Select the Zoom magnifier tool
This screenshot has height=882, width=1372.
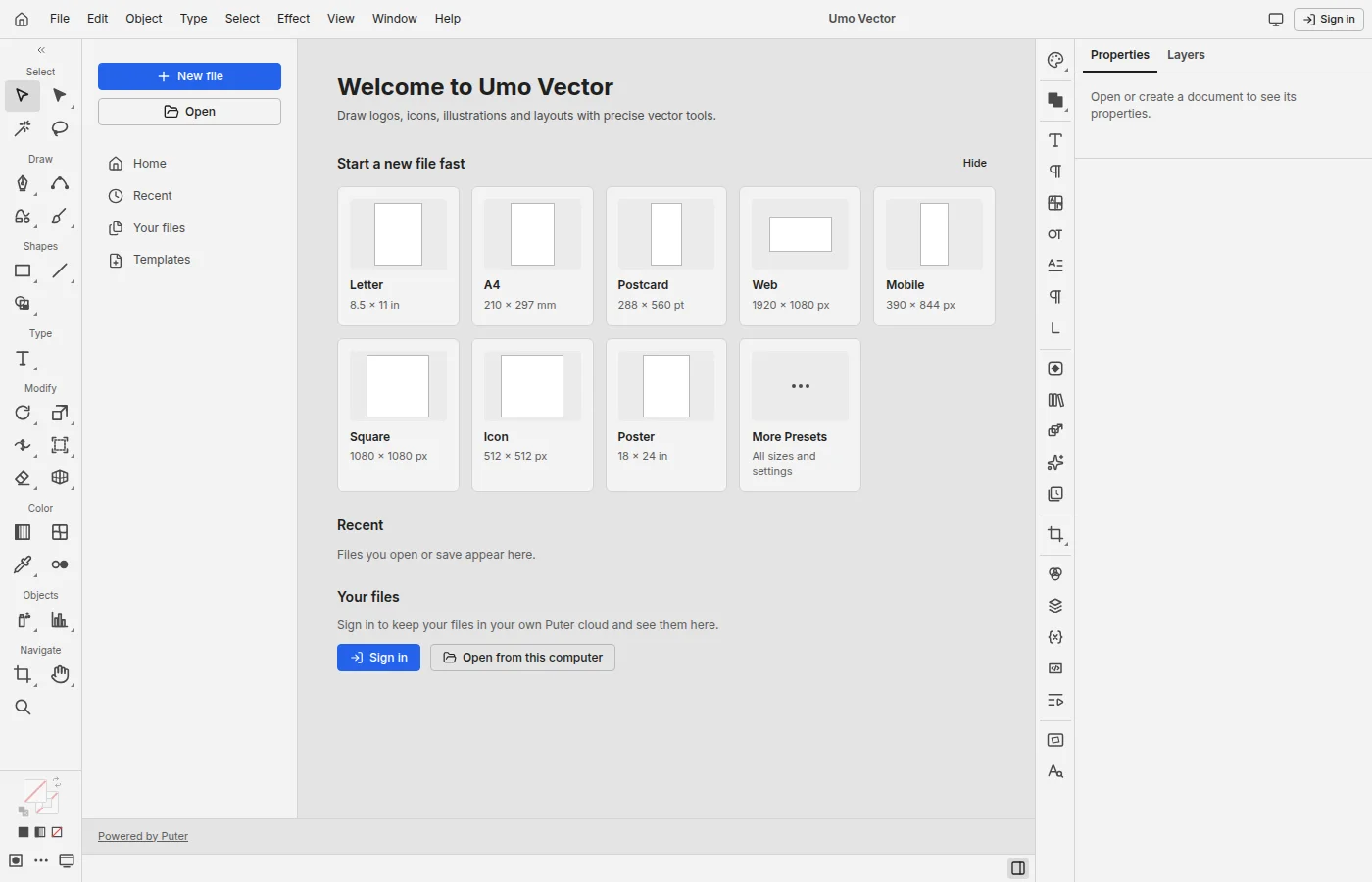coord(23,707)
